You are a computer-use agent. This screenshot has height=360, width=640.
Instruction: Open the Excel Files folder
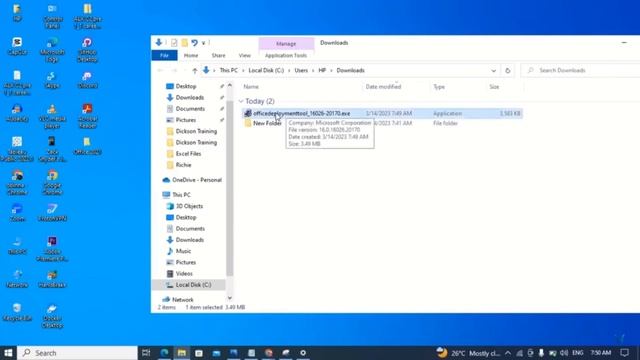point(188,154)
